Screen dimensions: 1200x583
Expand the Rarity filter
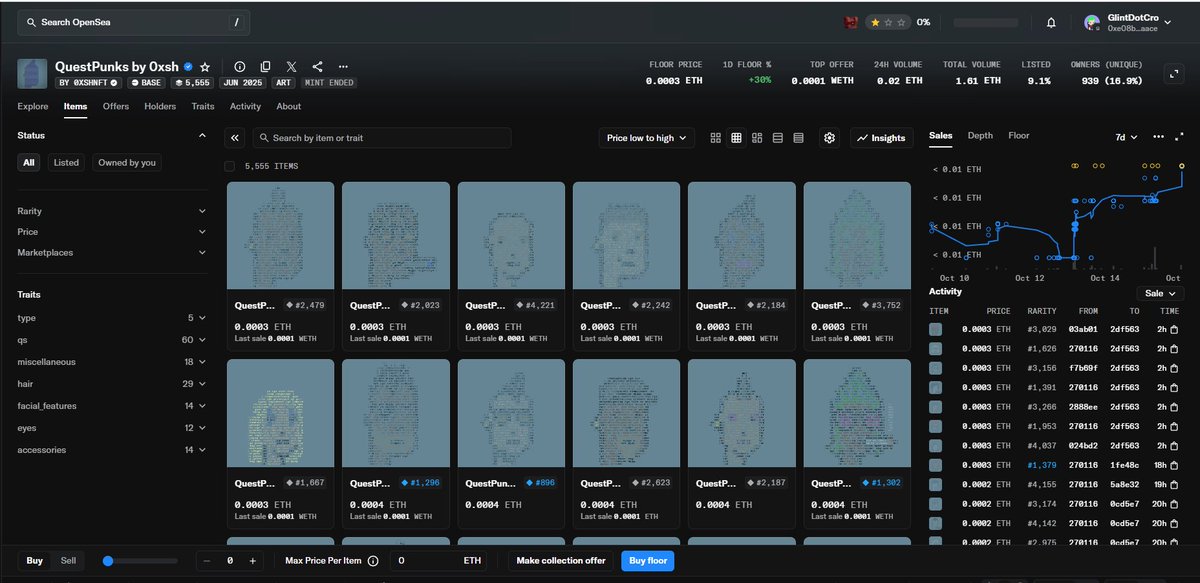click(112, 211)
